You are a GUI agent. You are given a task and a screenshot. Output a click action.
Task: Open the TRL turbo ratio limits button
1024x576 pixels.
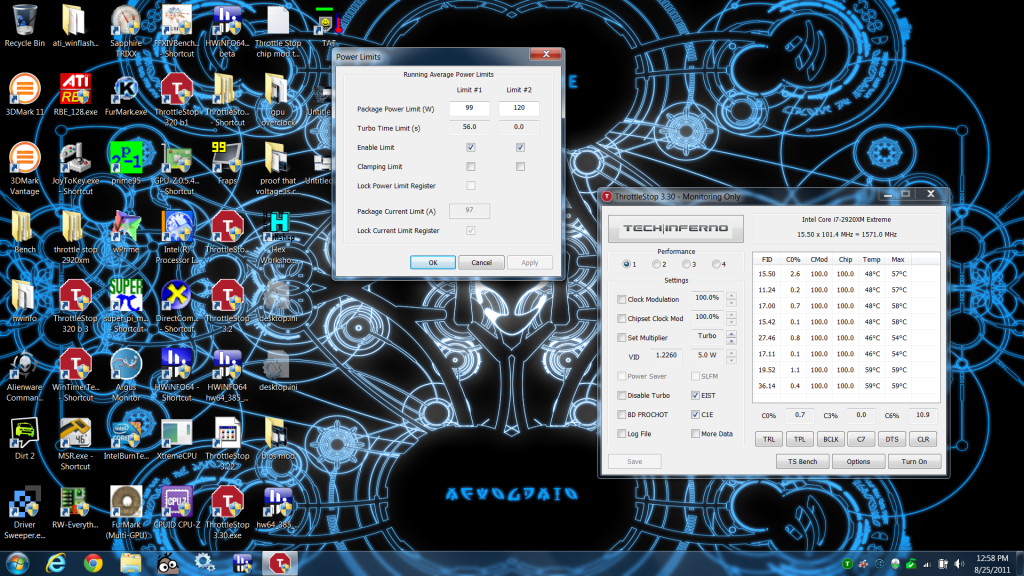pyautogui.click(x=769, y=440)
